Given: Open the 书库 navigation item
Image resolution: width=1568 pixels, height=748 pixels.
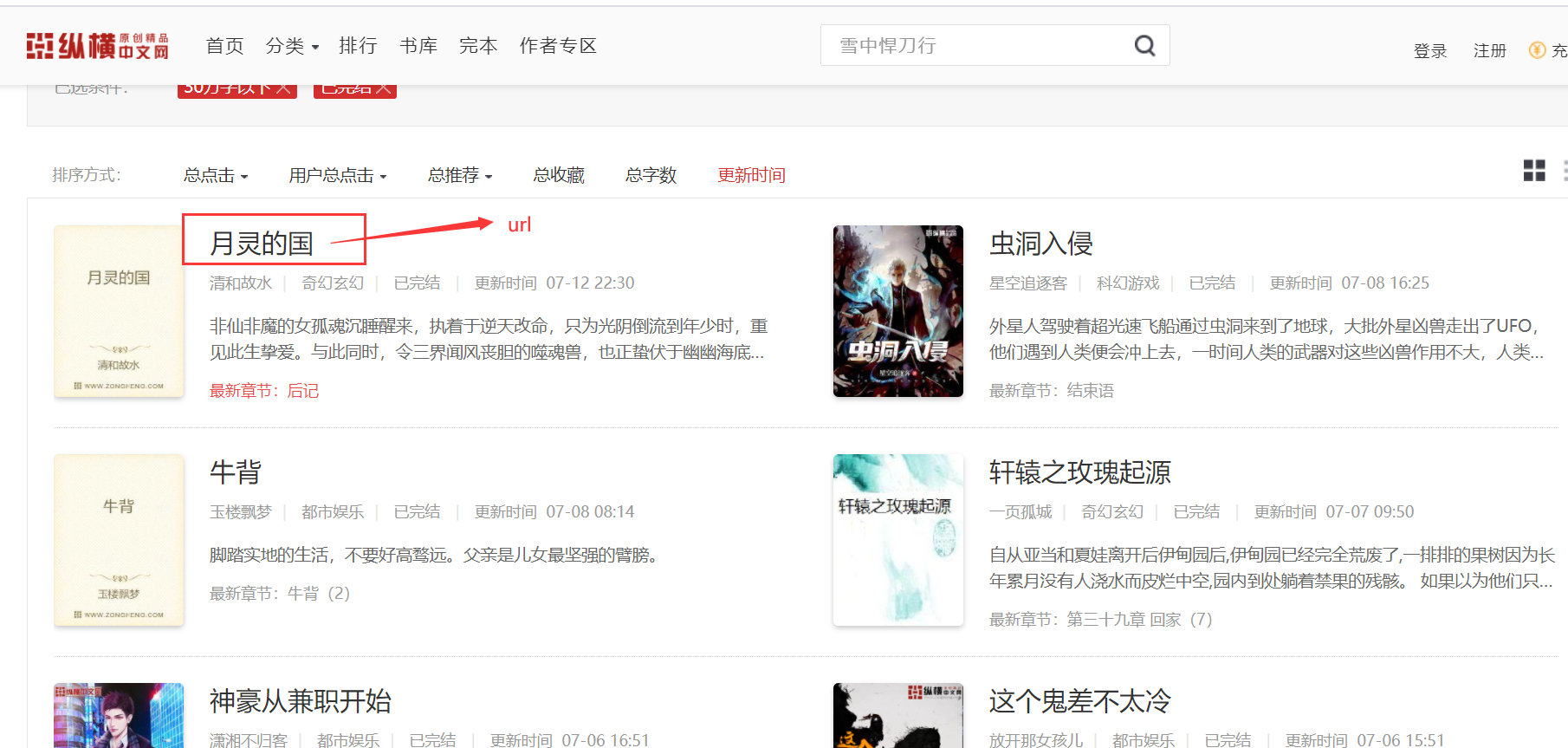Looking at the screenshot, I should click(418, 46).
